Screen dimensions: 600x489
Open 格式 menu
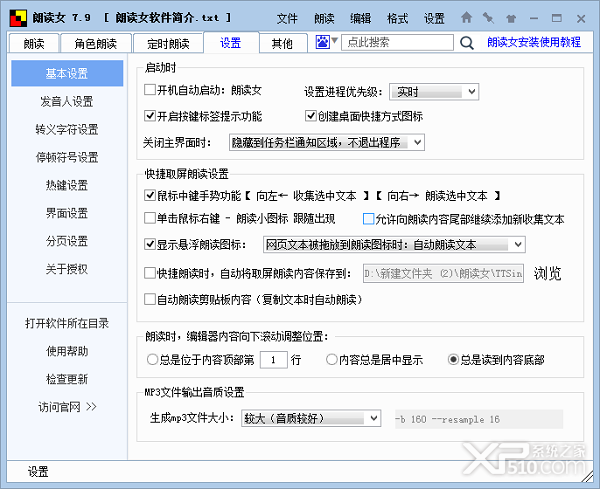click(397, 18)
